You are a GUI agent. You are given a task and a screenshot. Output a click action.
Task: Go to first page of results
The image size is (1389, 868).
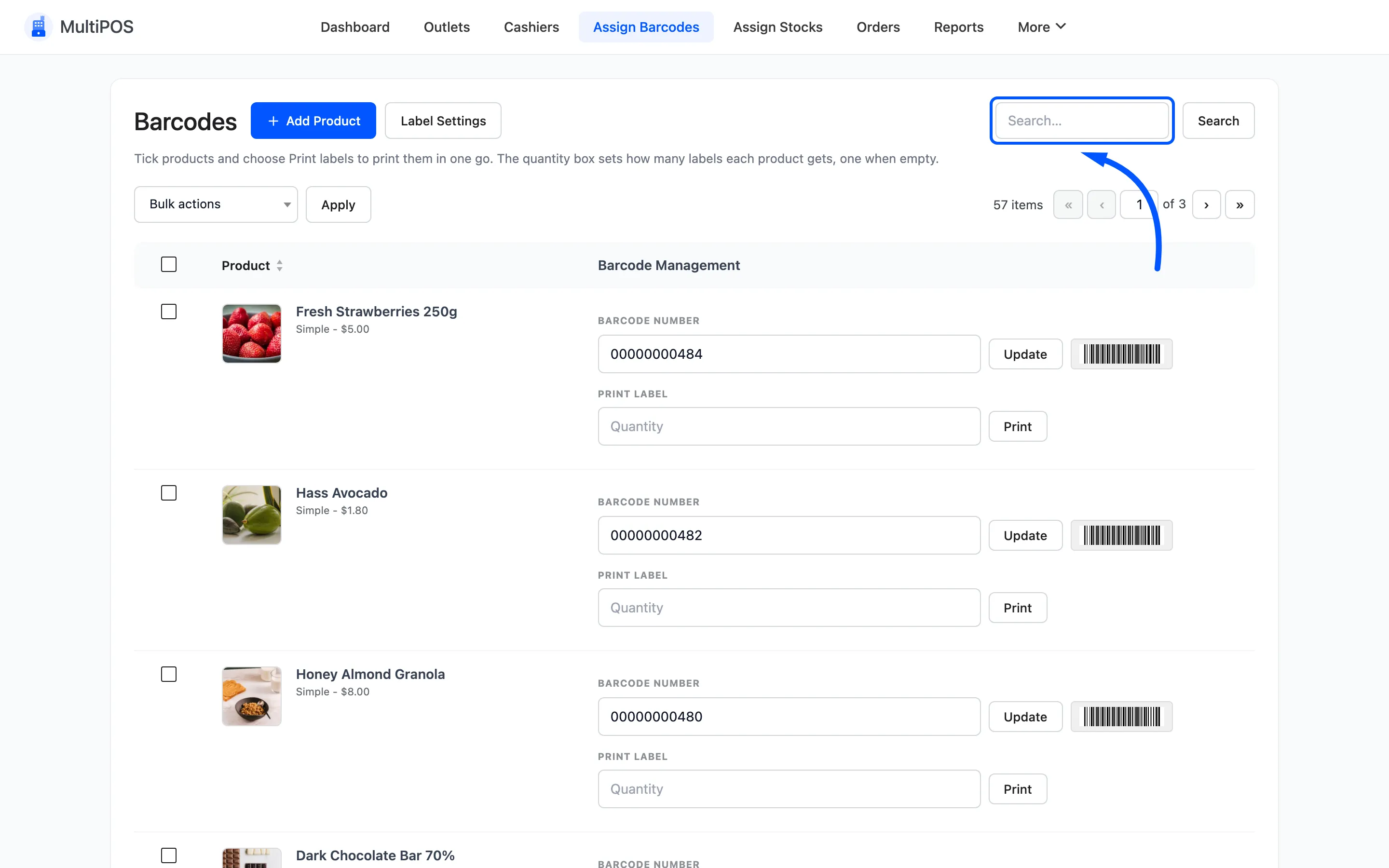[1068, 205]
